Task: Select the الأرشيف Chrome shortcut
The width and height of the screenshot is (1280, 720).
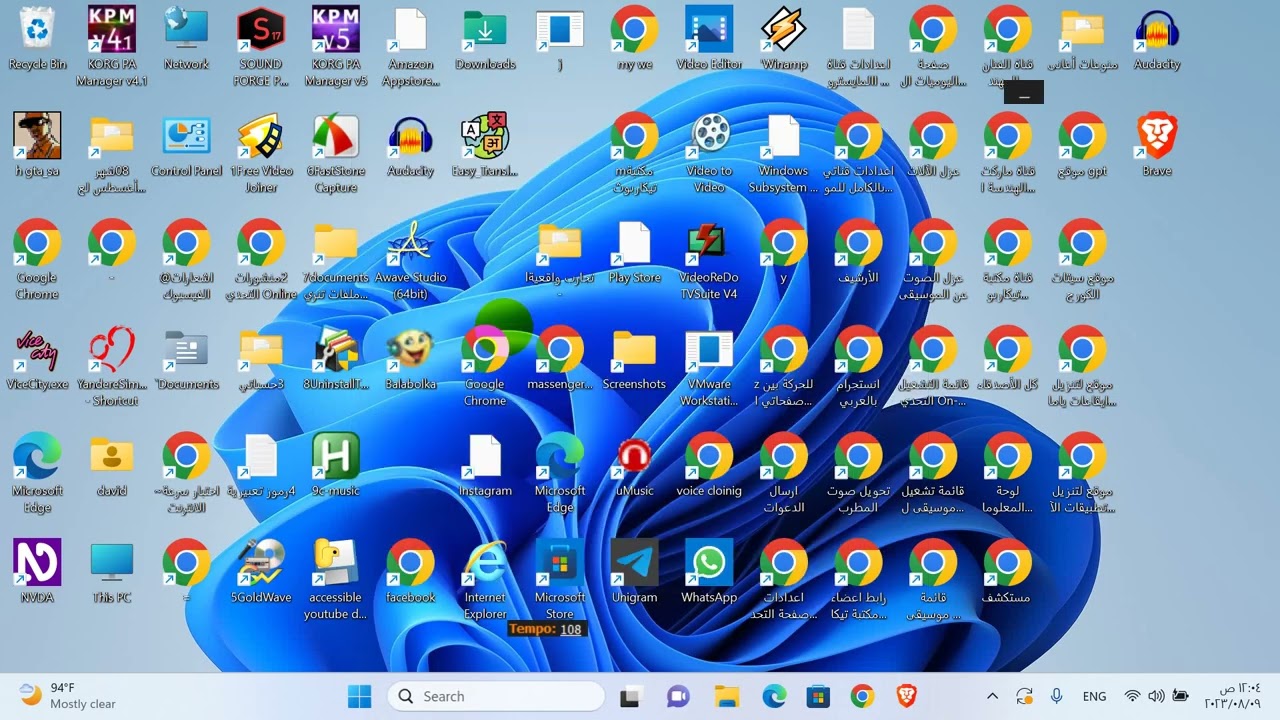Action: [858, 254]
